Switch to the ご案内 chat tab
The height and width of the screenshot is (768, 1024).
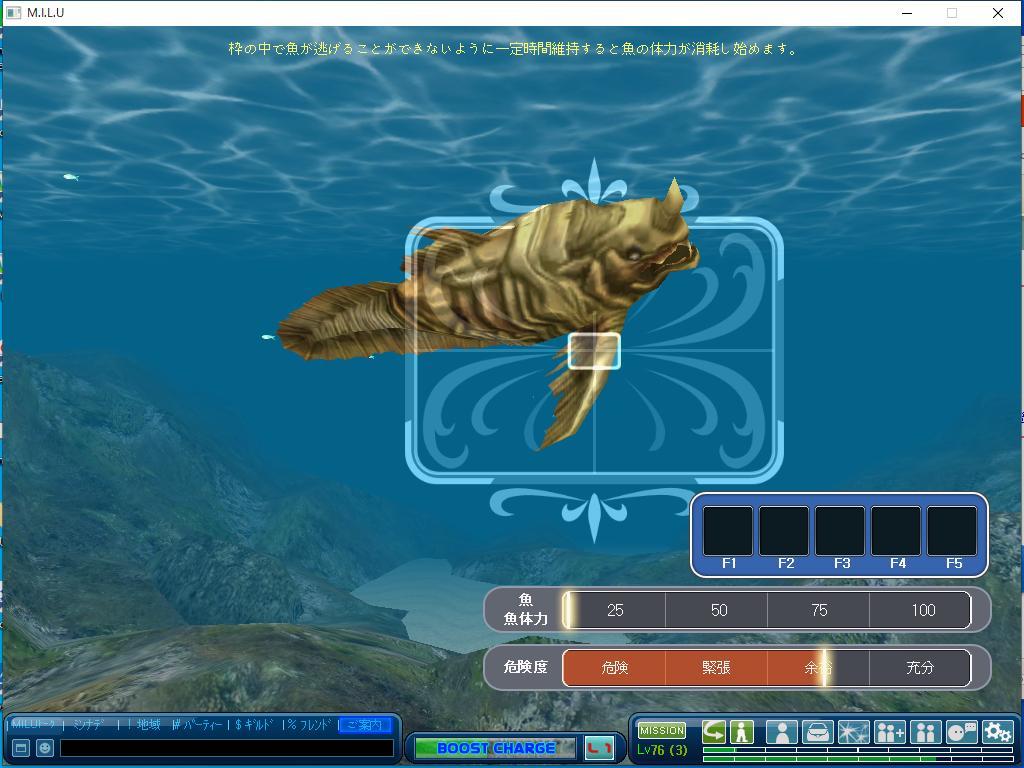pyautogui.click(x=364, y=725)
